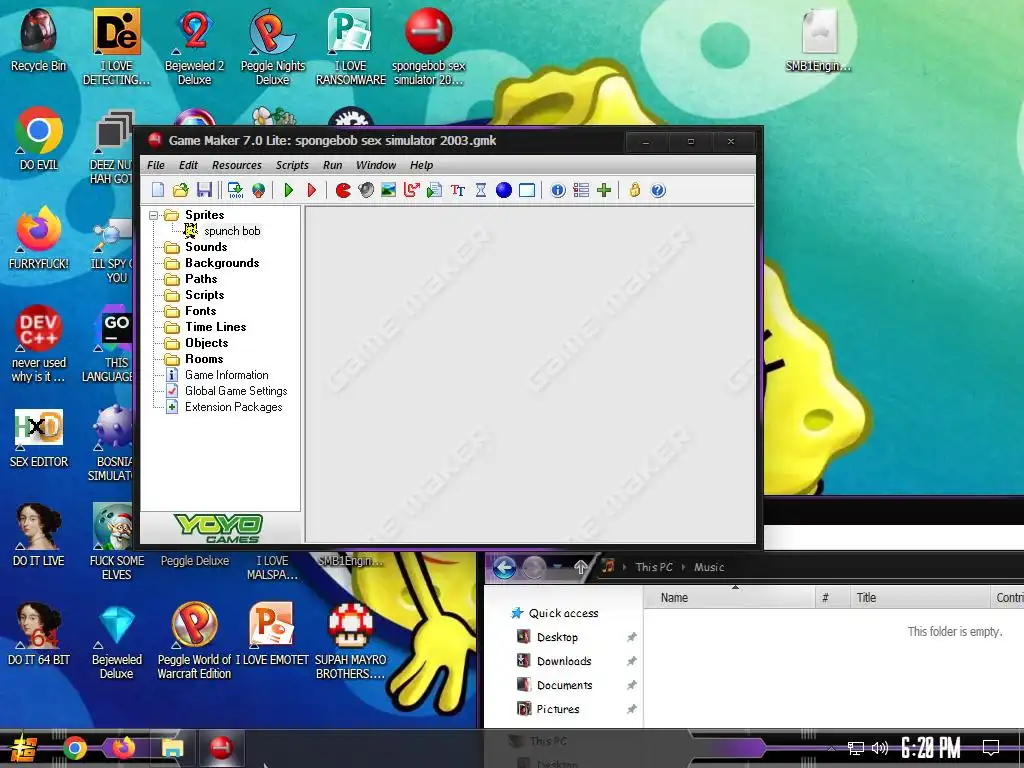Open Downloads in Explorer sidebar
1024x768 pixels.
(x=564, y=661)
